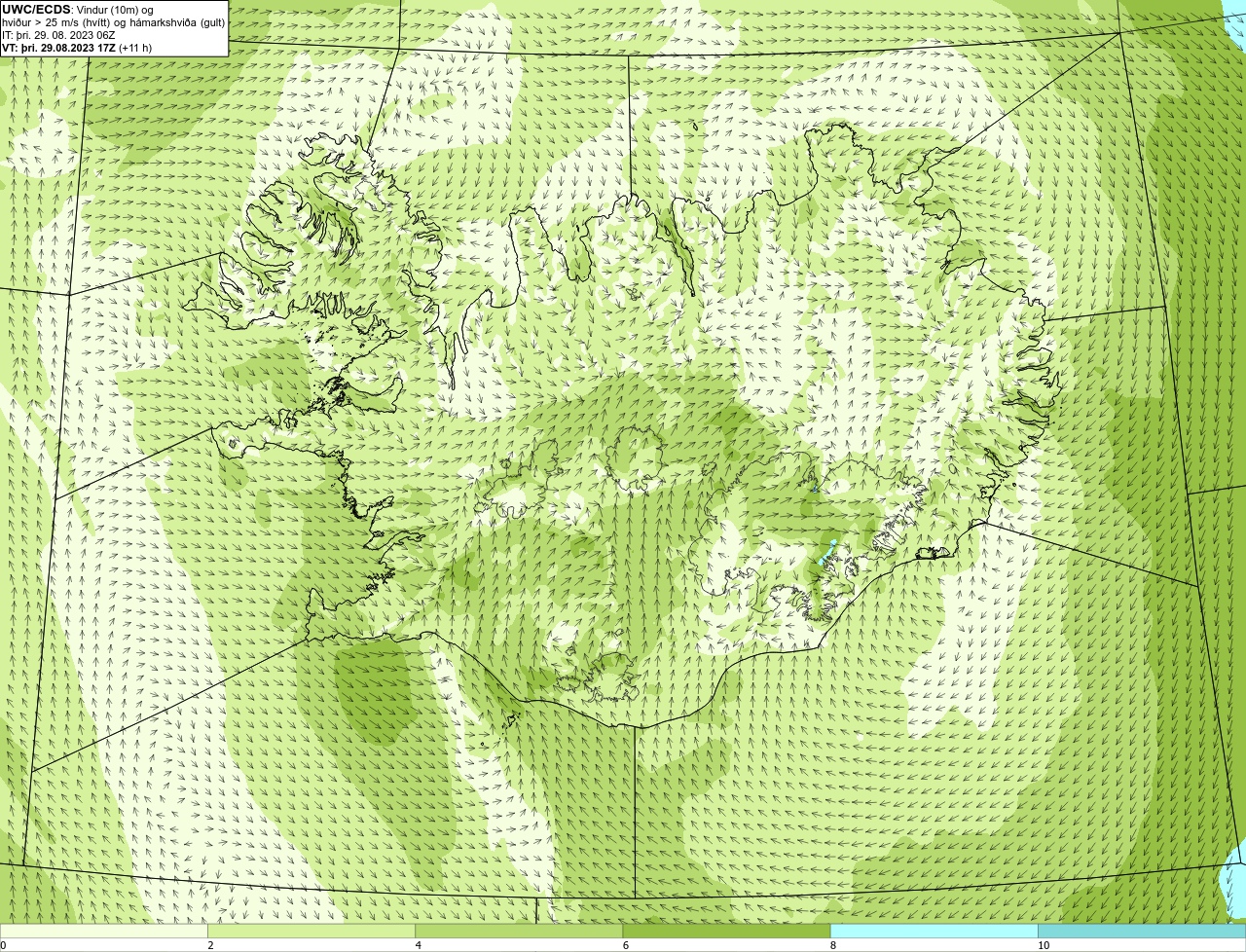The image size is (1246, 952).
Task: Click the '0' label on the color scale
Action: [3, 945]
